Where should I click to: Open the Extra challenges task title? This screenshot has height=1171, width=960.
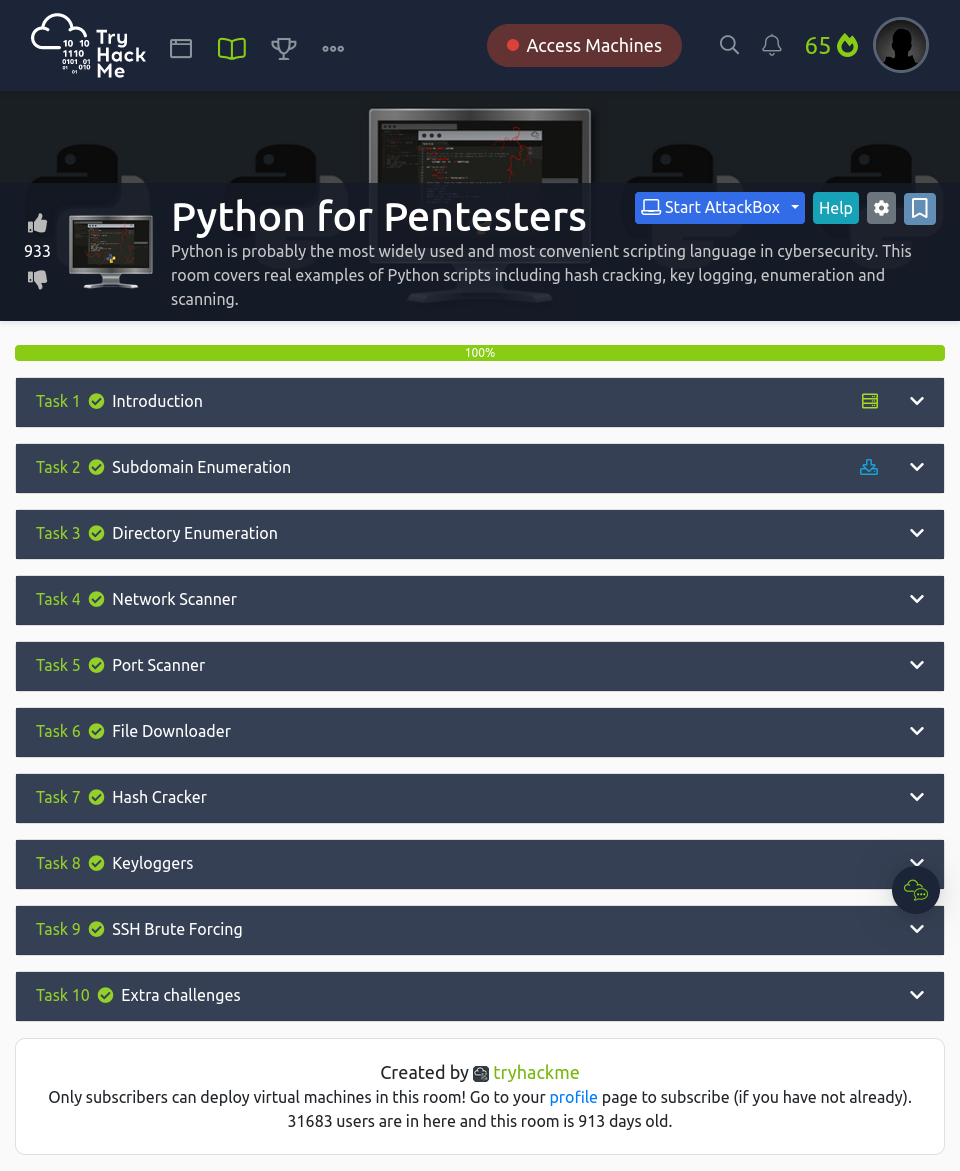pos(181,995)
